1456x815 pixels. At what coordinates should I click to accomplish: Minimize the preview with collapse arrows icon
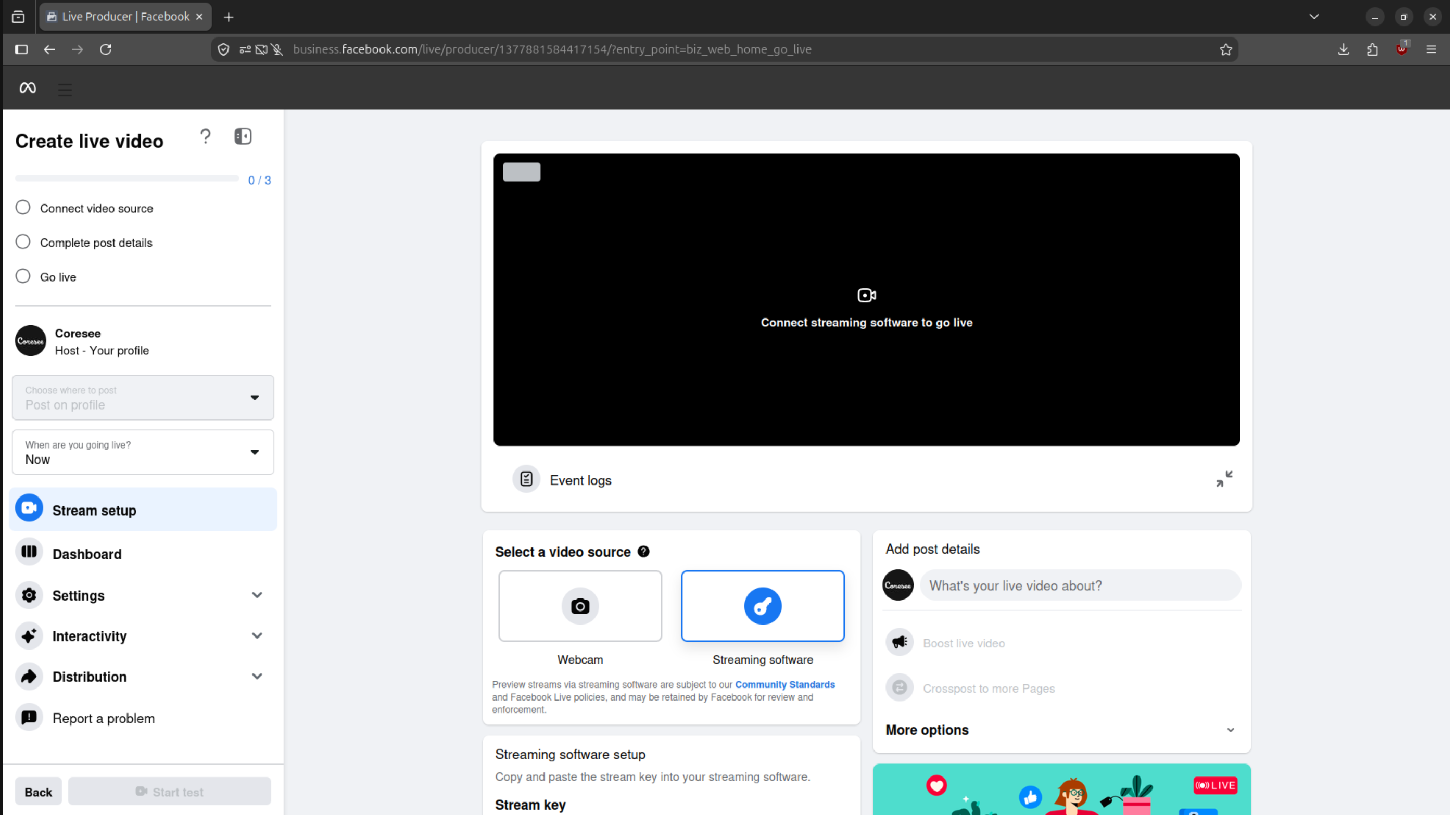click(1224, 479)
